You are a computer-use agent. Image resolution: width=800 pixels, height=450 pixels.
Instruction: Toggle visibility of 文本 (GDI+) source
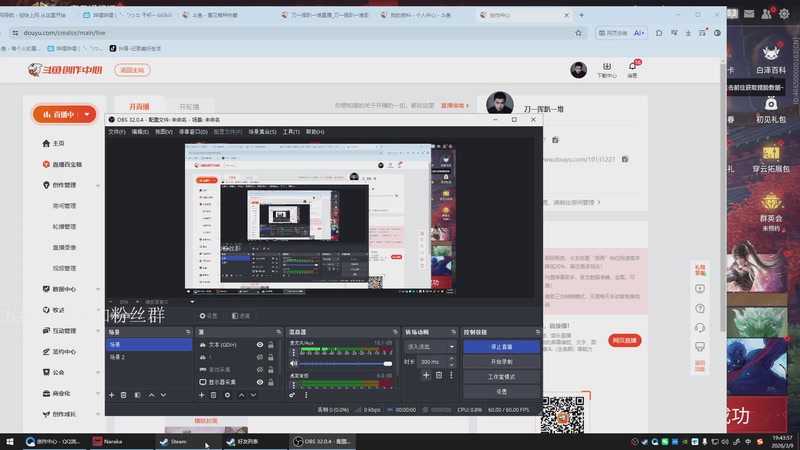[260, 345]
